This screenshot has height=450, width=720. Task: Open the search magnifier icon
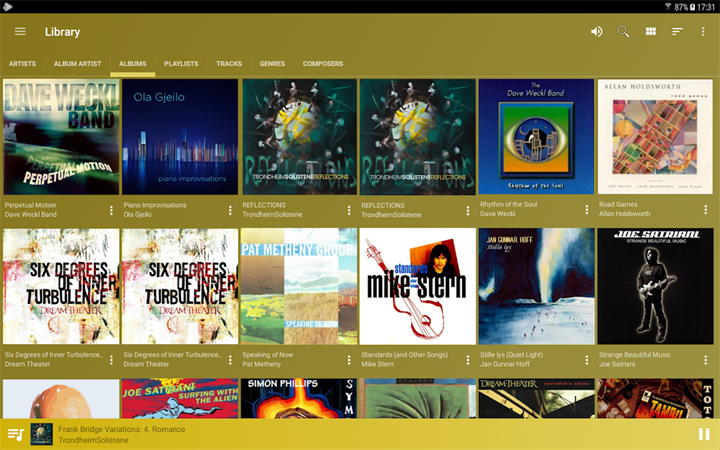[623, 31]
